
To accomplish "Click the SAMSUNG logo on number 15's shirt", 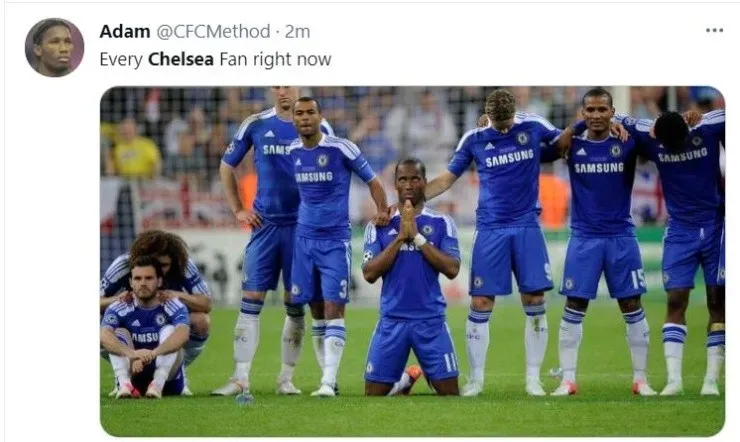I will point(599,167).
